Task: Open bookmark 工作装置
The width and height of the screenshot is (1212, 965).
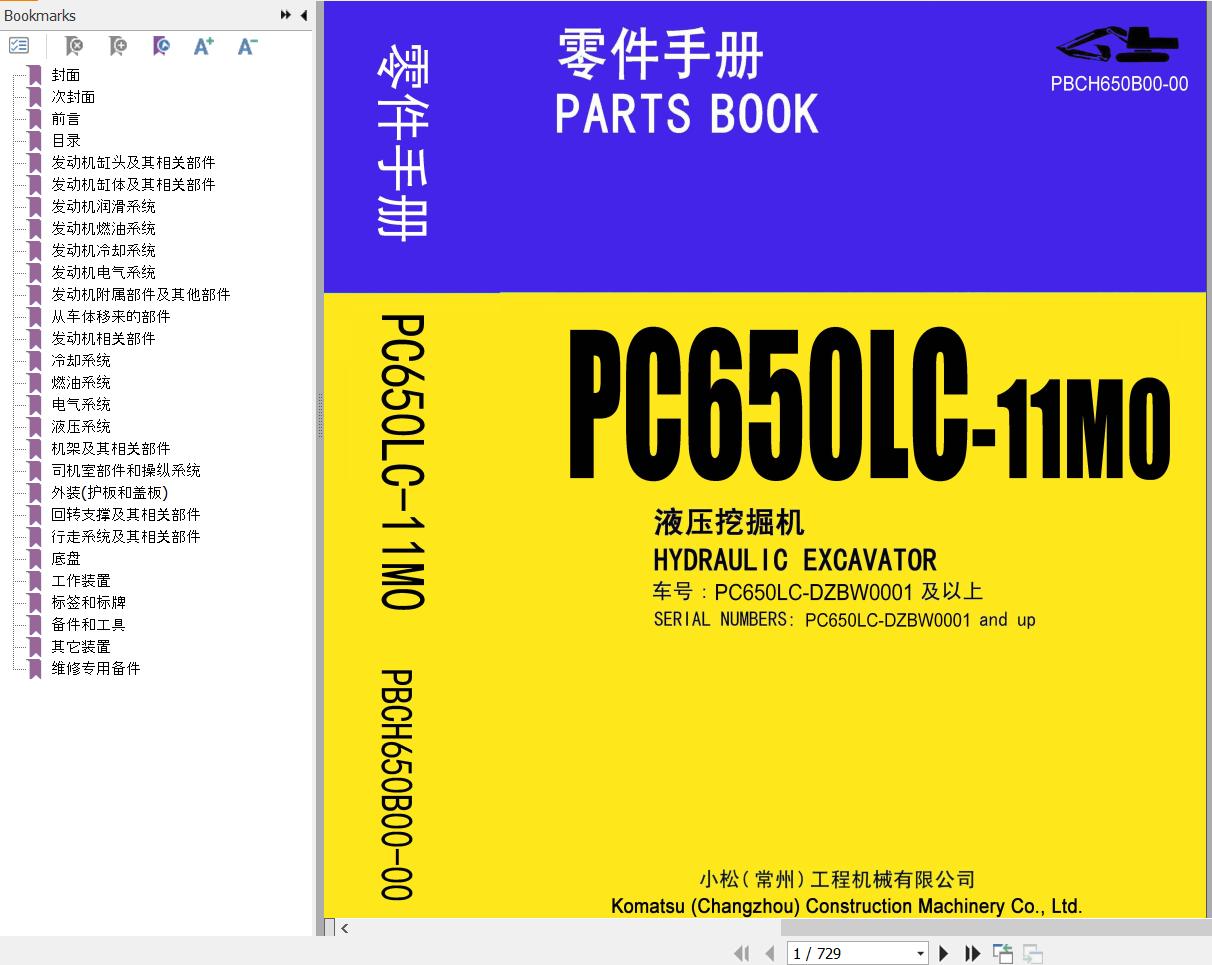Action: point(81,581)
